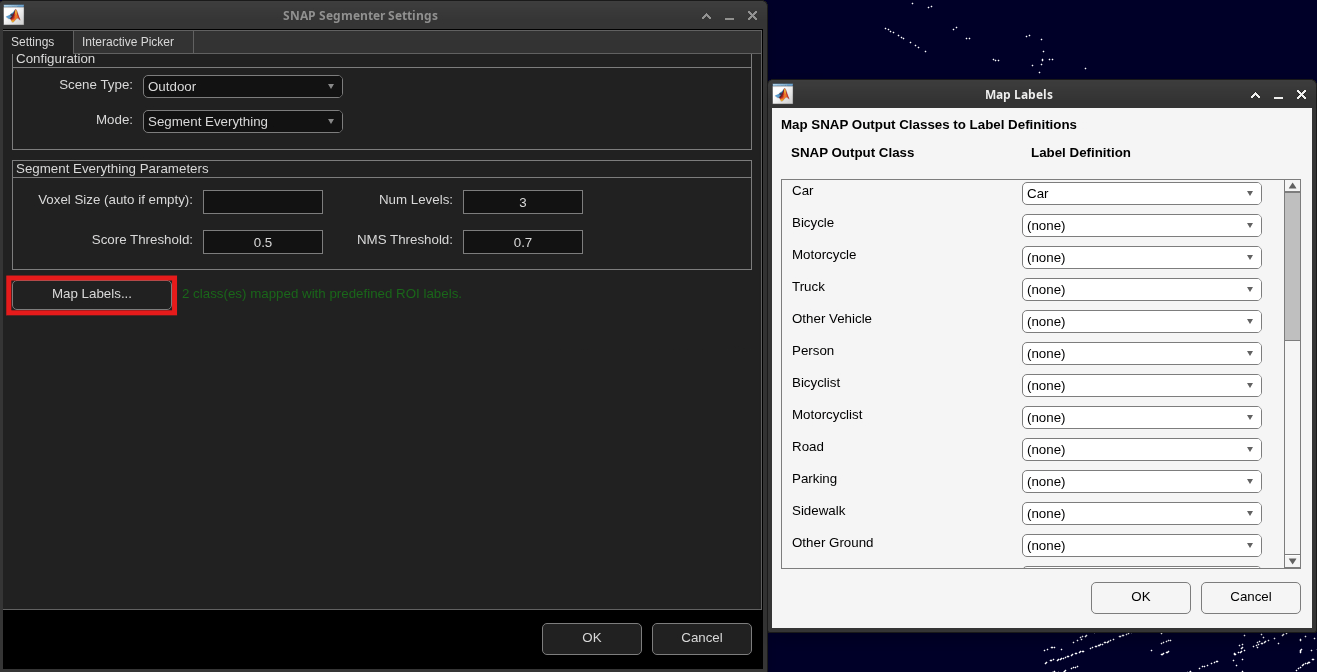Click the NMS Threshold field
1317x672 pixels.
[x=523, y=242]
